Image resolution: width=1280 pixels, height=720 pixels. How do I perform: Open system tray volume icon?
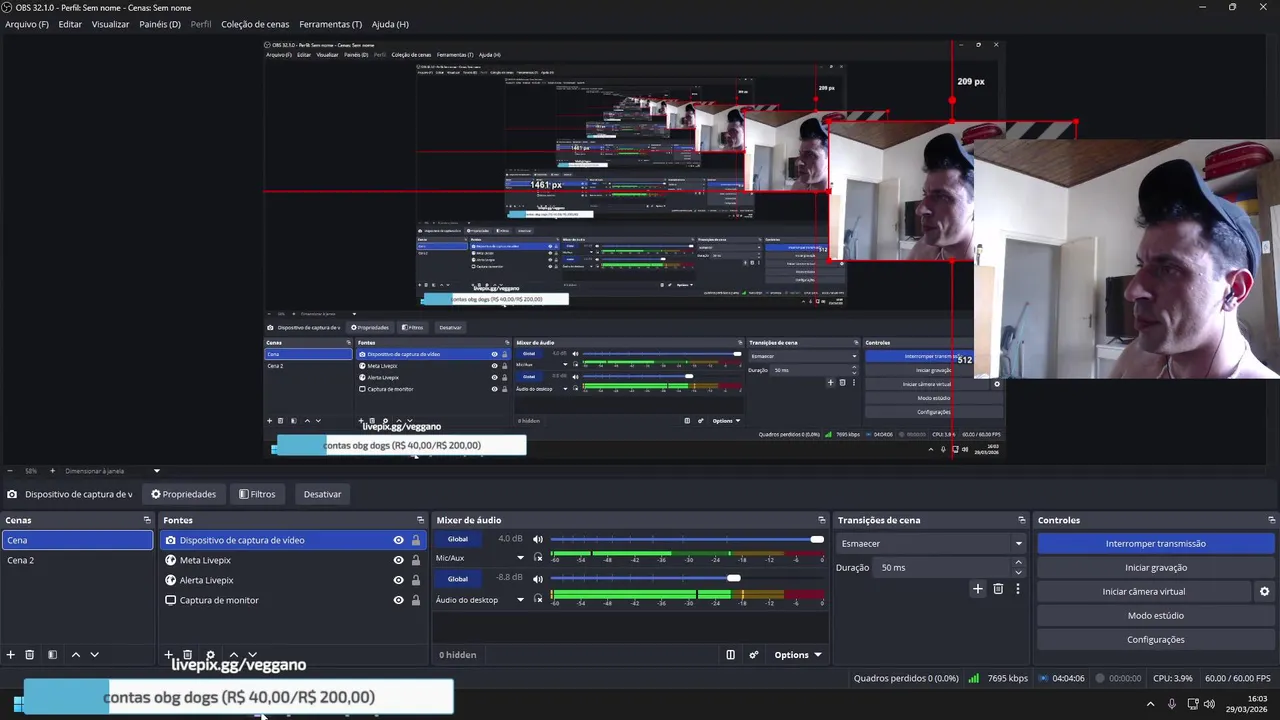coord(1209,704)
